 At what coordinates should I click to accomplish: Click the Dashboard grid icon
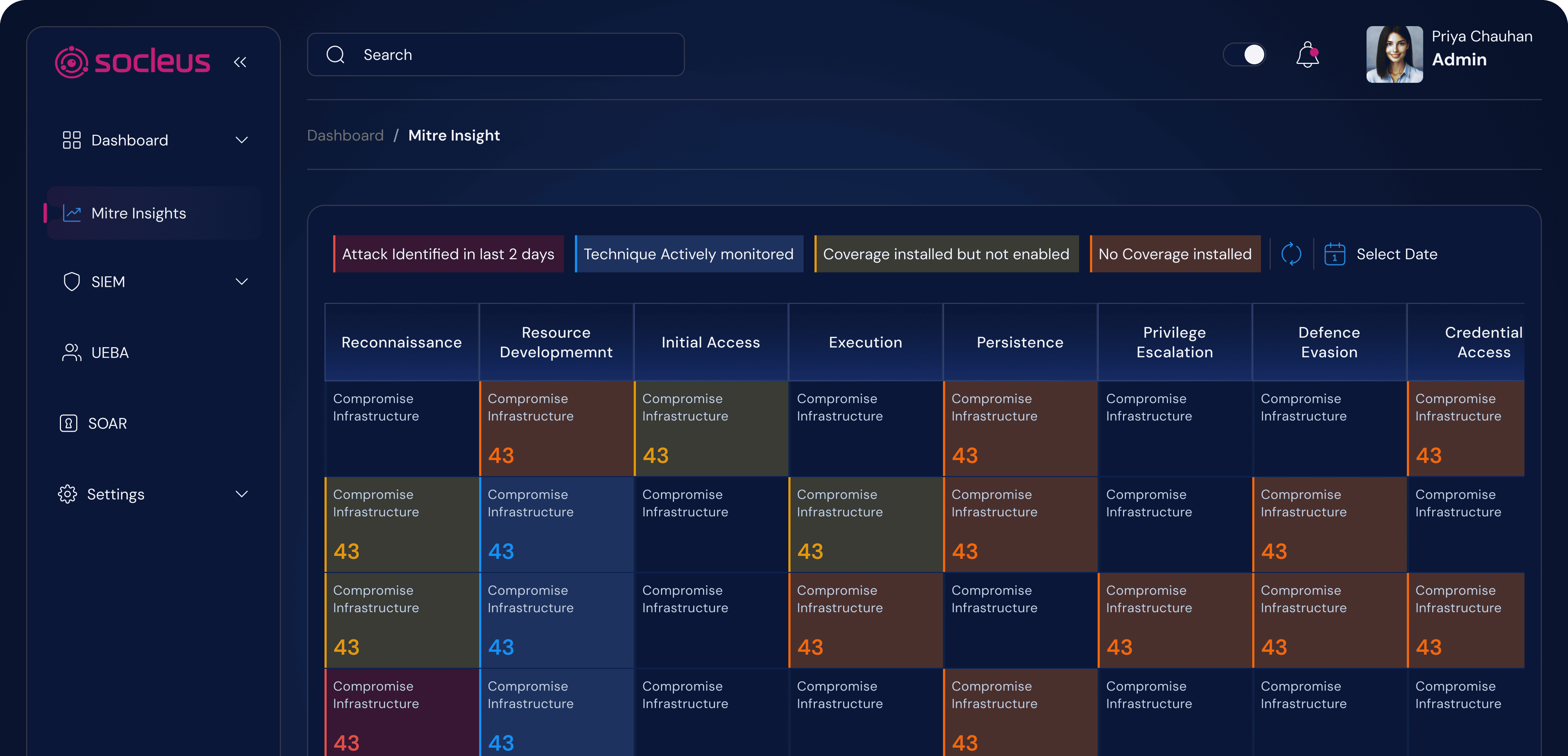pyautogui.click(x=72, y=140)
